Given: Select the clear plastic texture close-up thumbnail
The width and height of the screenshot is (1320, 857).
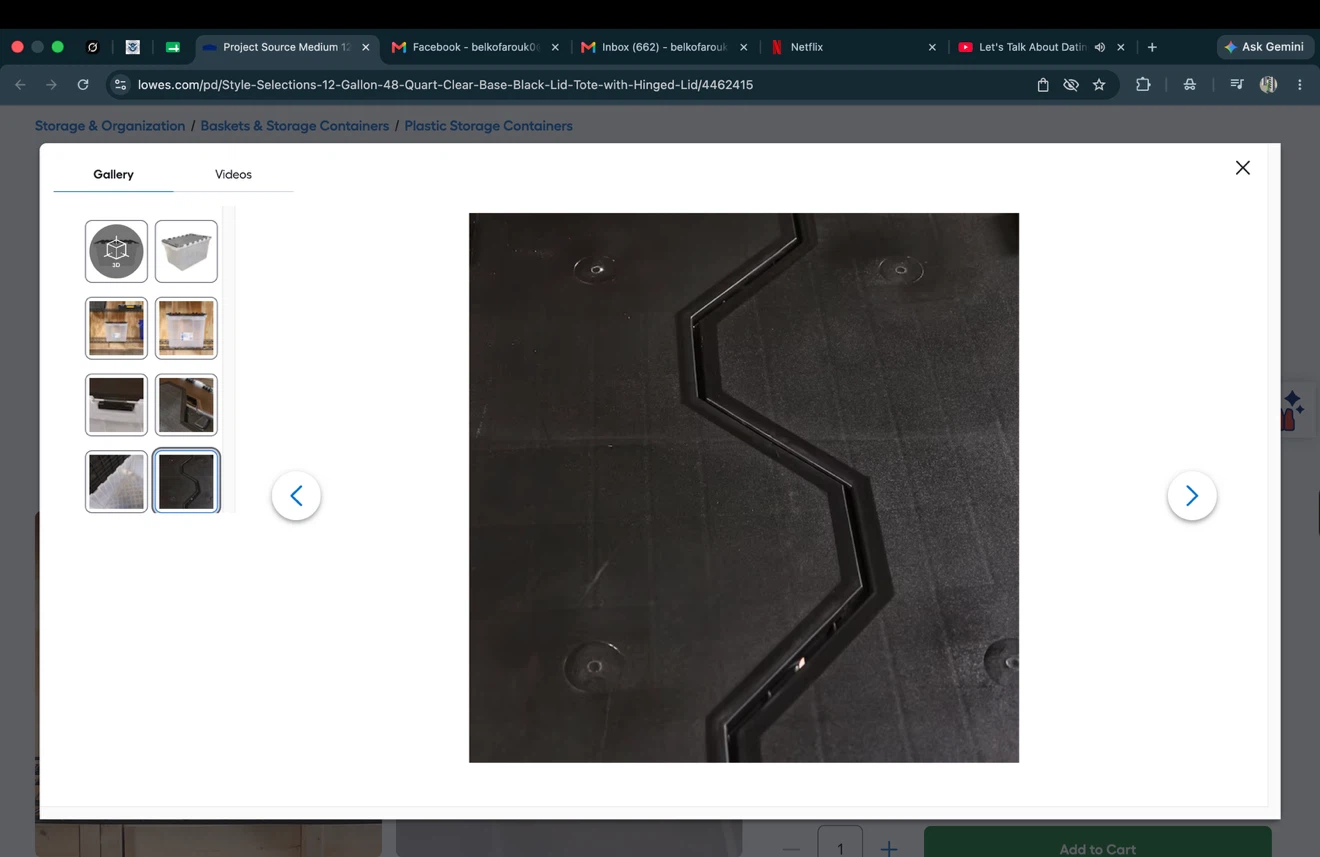Looking at the screenshot, I should (116, 481).
